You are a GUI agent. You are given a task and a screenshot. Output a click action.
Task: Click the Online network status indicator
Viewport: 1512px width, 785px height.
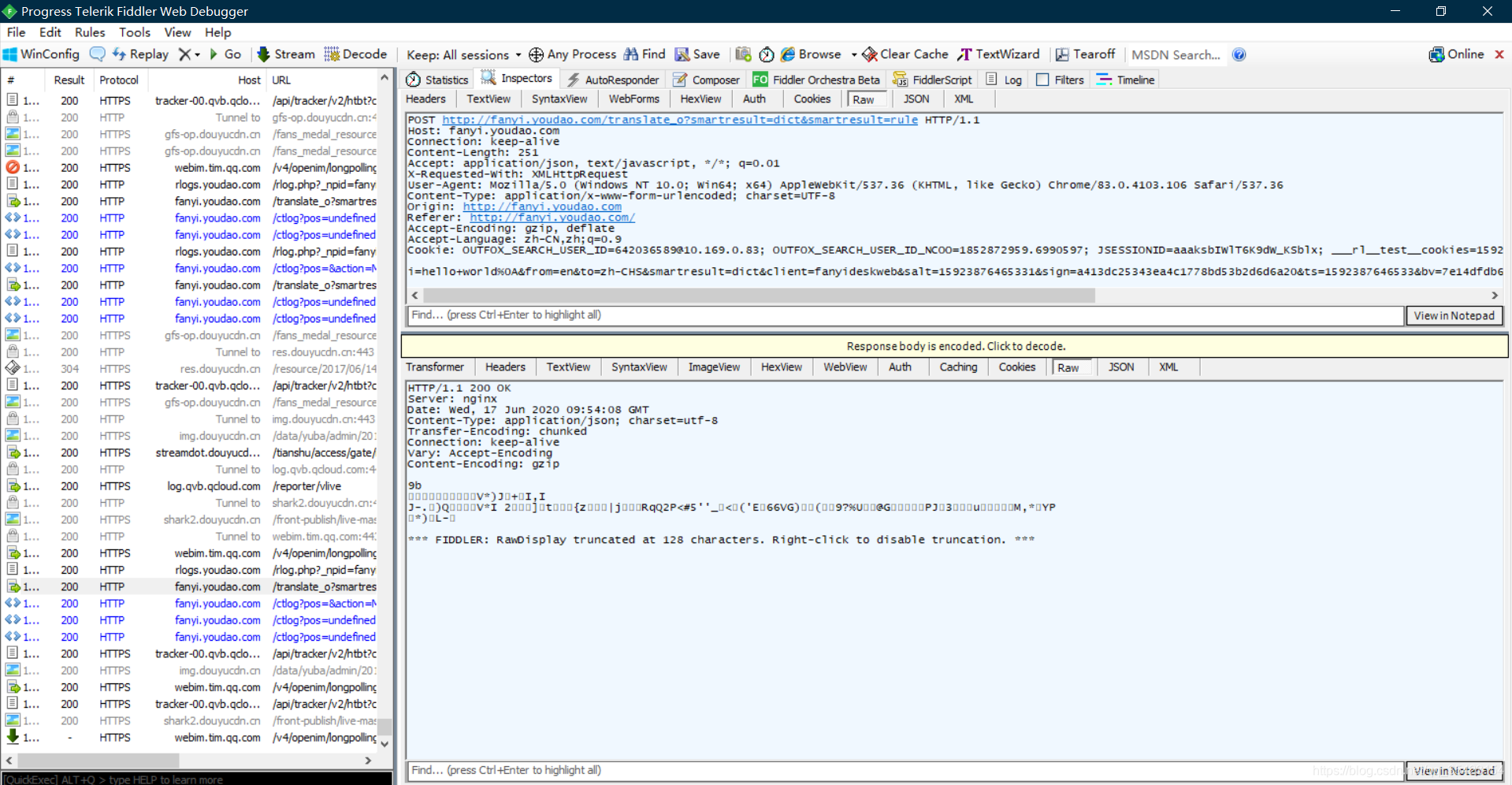coord(1456,54)
